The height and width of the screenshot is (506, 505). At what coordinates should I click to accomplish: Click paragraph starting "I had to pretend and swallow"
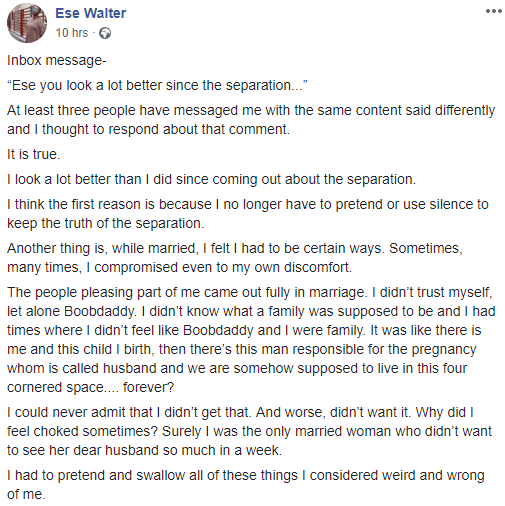246,485
